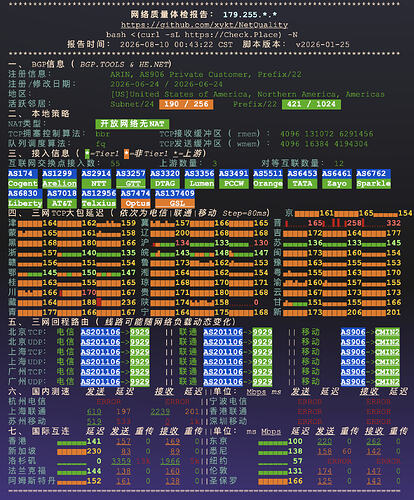Click the AS6830 badge
The width and height of the screenshot is (414, 500).
(25, 193)
